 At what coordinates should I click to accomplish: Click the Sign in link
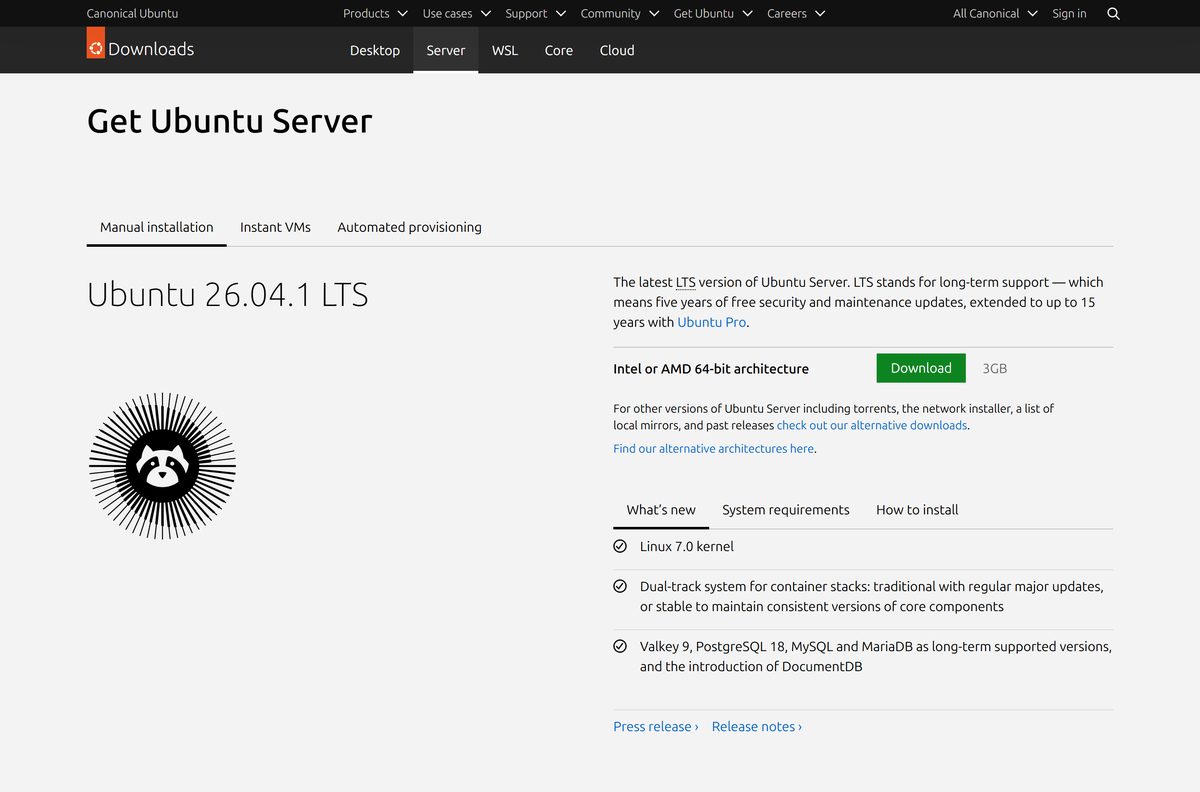click(x=1069, y=14)
